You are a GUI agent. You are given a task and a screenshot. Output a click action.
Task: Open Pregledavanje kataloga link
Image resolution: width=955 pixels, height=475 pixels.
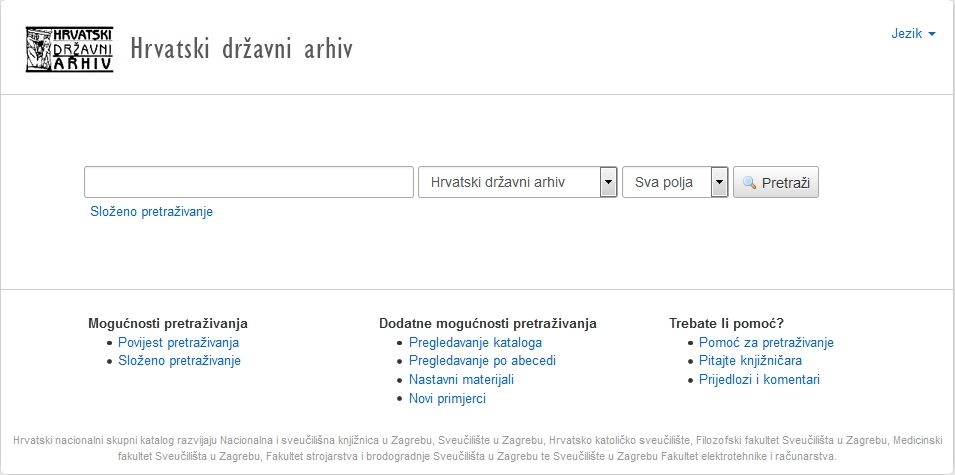pos(476,342)
